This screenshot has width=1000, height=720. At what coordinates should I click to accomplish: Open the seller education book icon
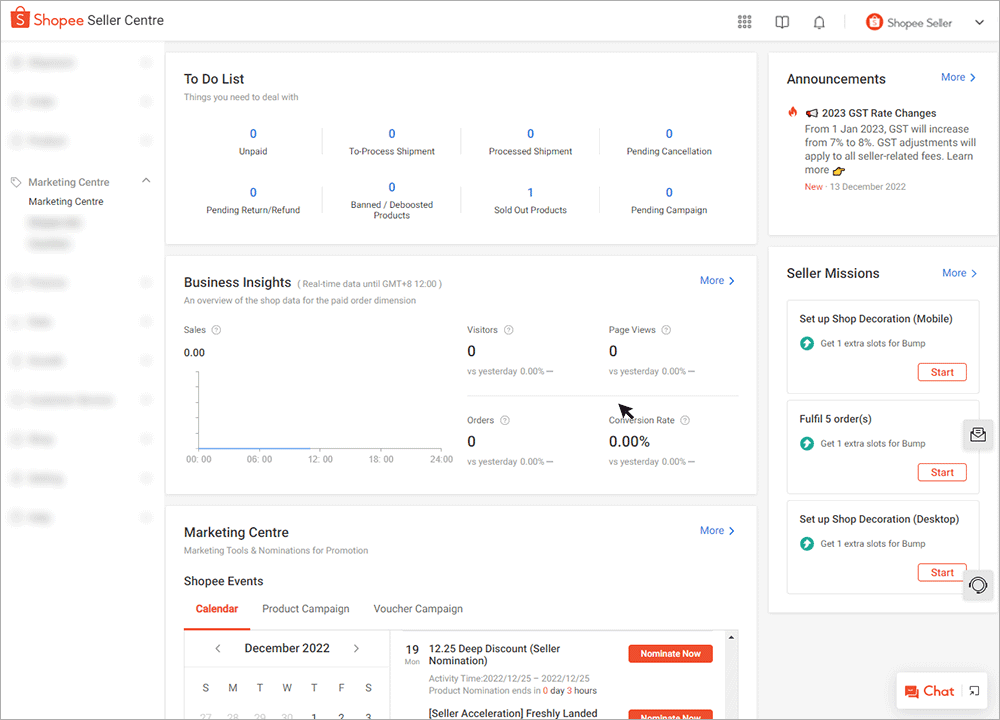(x=782, y=22)
